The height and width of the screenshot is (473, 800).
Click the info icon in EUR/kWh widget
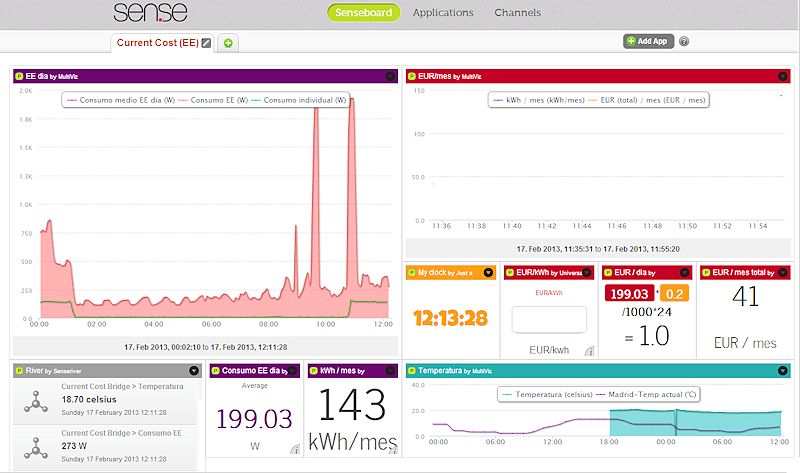(589, 351)
